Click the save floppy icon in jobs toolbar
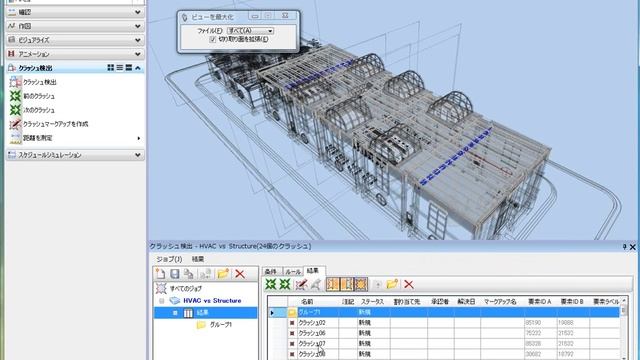 [x=175, y=274]
